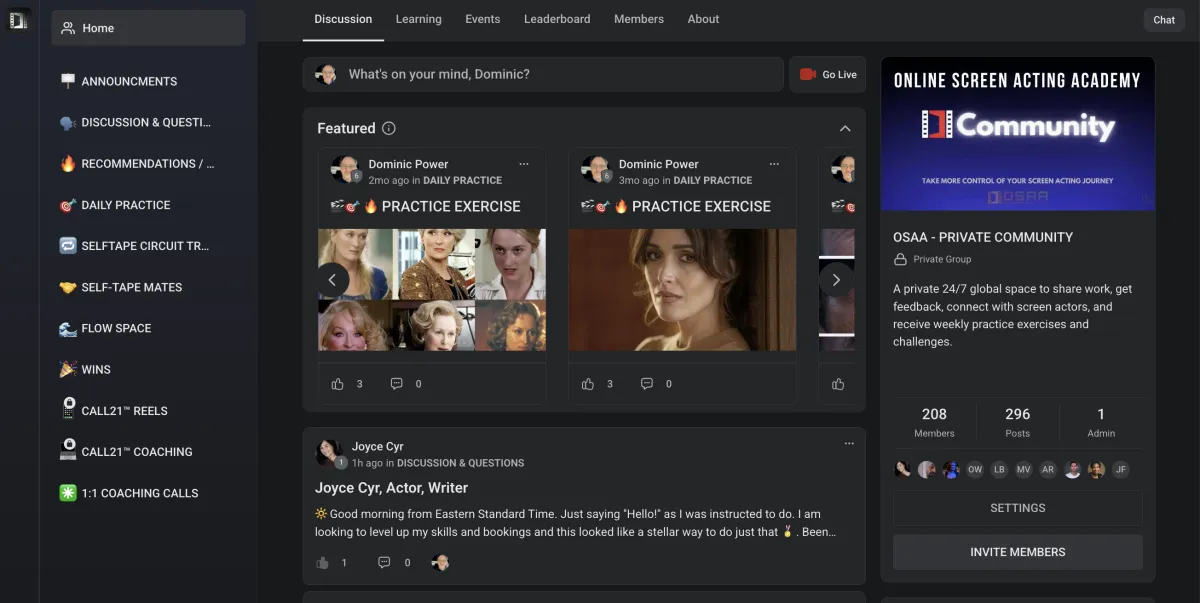Open comments on 3mo ago PRACTICE EXERCISE post

pyautogui.click(x=646, y=384)
